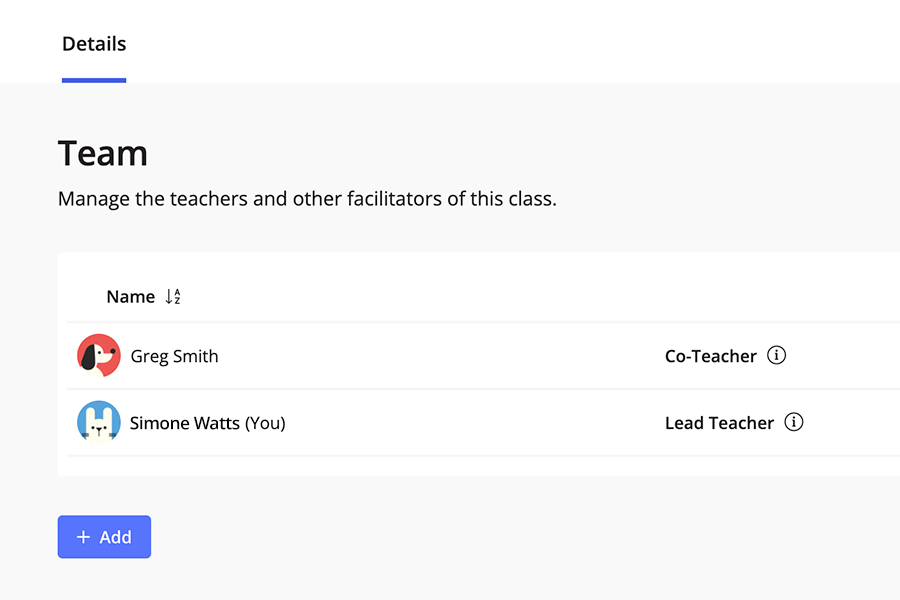
Task: Select the Simone Watts (You) name
Action: [x=207, y=423]
